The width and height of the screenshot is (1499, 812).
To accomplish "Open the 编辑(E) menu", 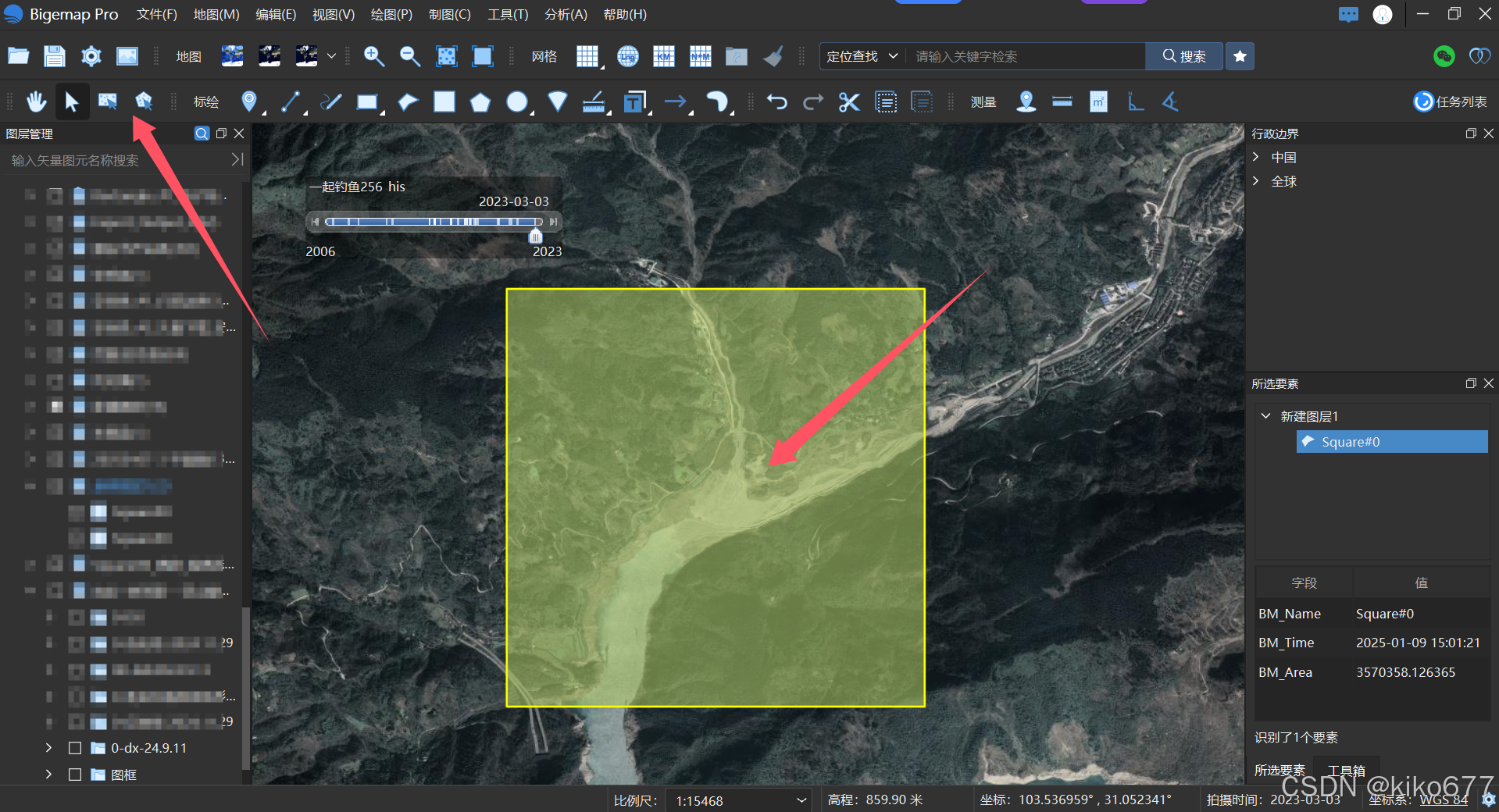I will 276,14.
